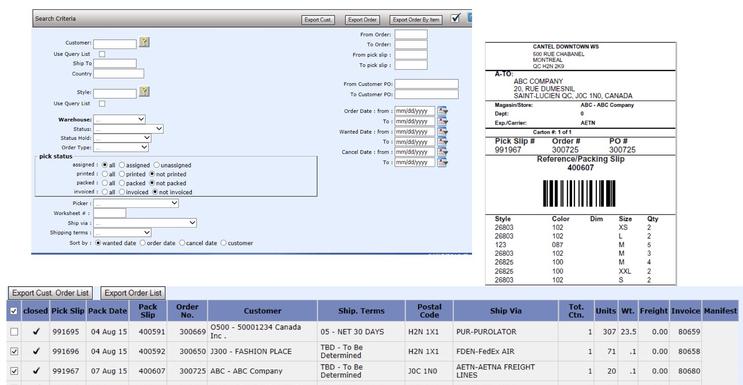The width and height of the screenshot is (743, 385).
Task: Open calendar for Order Date To
Action: [443, 121]
